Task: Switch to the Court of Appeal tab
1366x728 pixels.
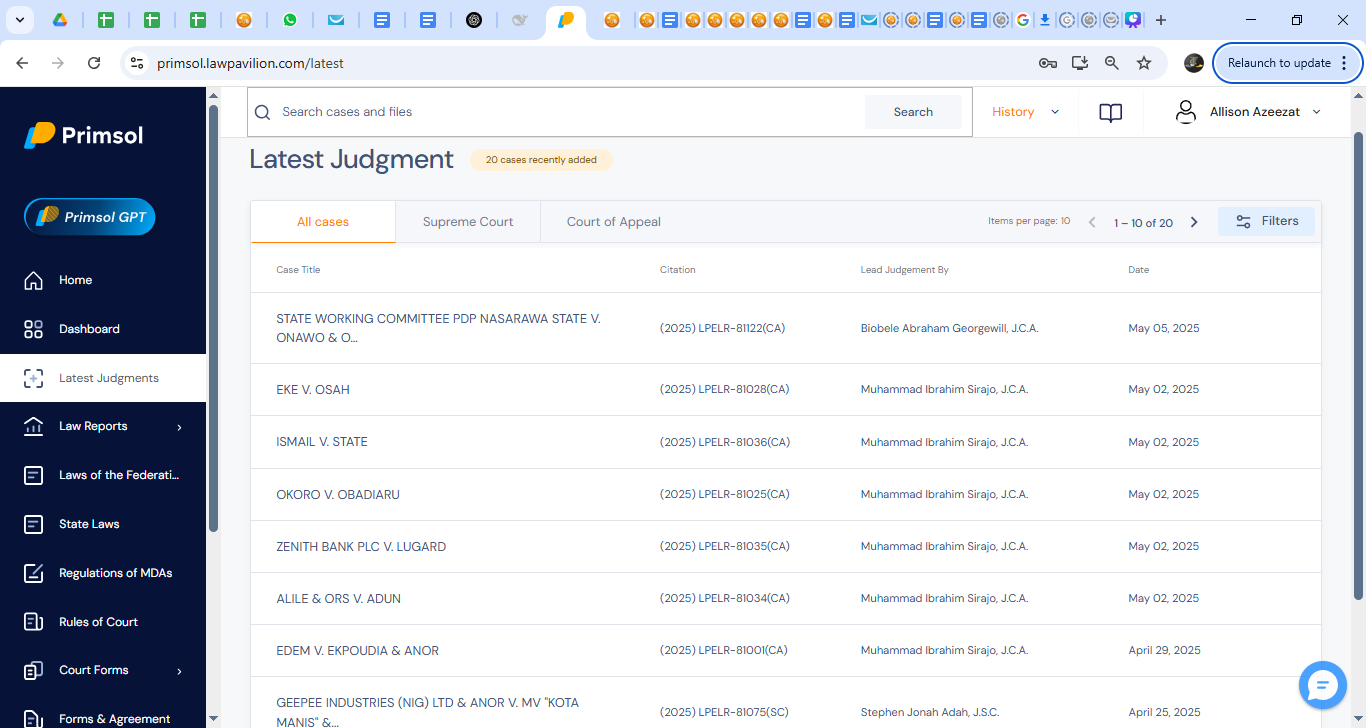Action: coord(614,222)
